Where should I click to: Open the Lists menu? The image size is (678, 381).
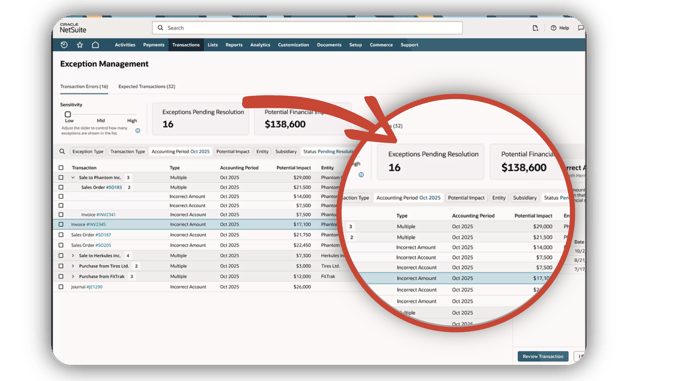[213, 45]
